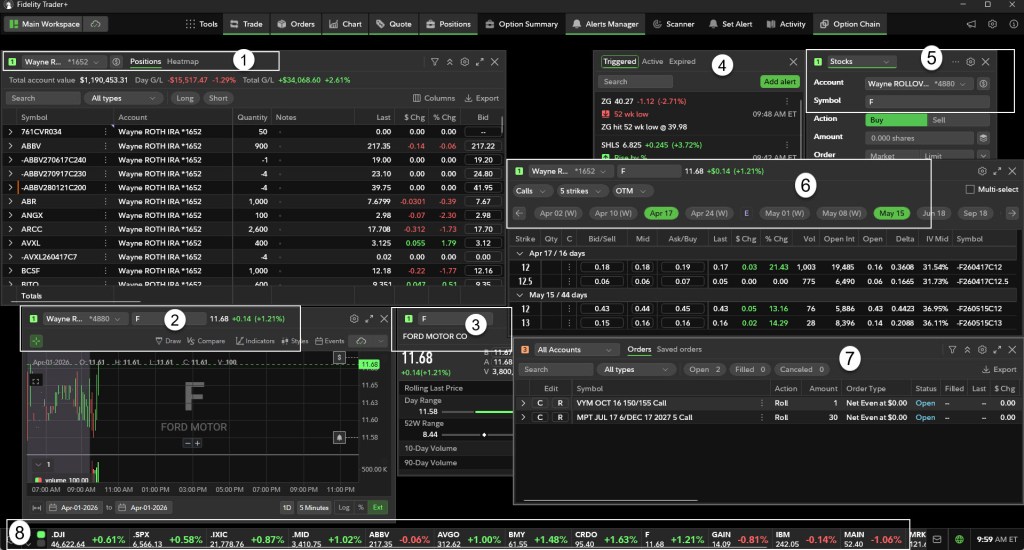Open chart Indicators menu
Screen dimensions: 1024x550
click(x=255, y=341)
